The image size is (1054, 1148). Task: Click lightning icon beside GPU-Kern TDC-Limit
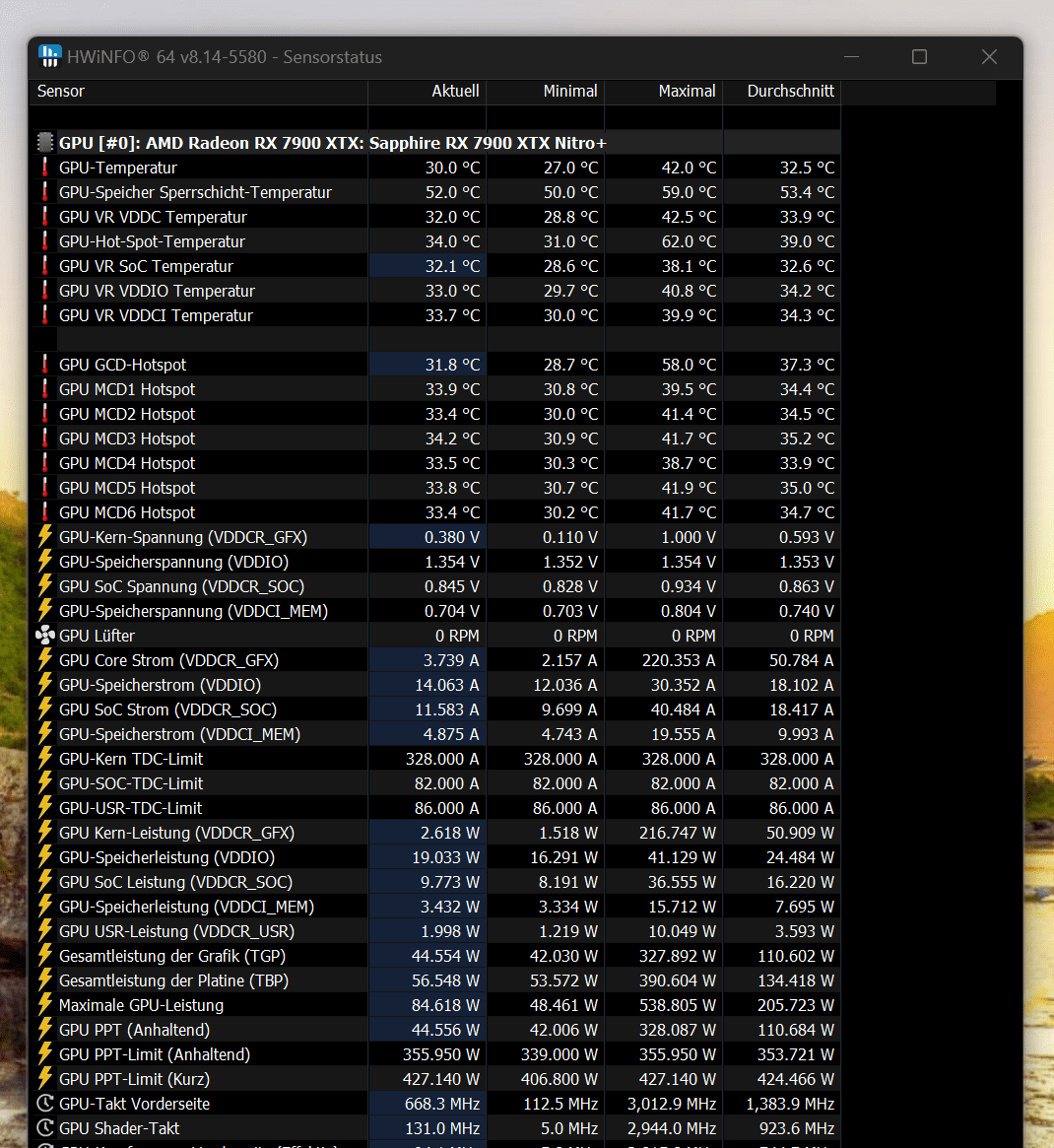coord(45,759)
